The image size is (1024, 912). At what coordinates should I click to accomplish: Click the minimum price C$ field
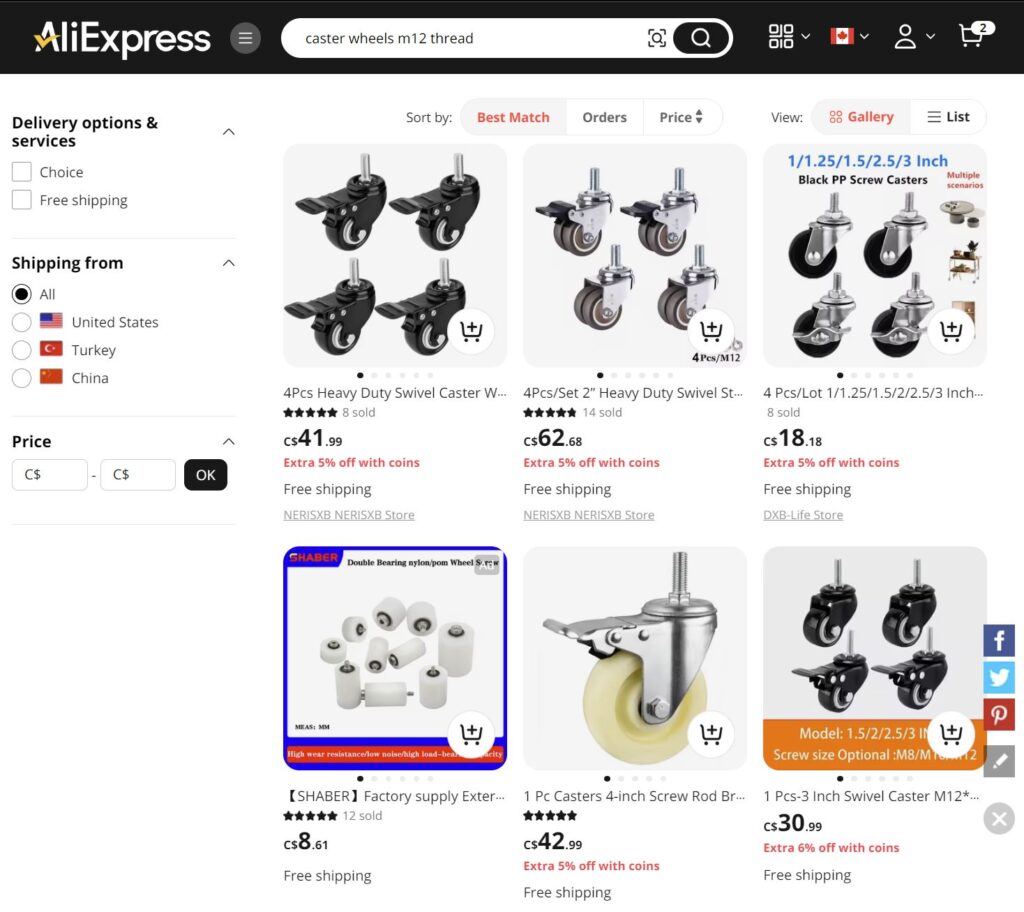[50, 475]
